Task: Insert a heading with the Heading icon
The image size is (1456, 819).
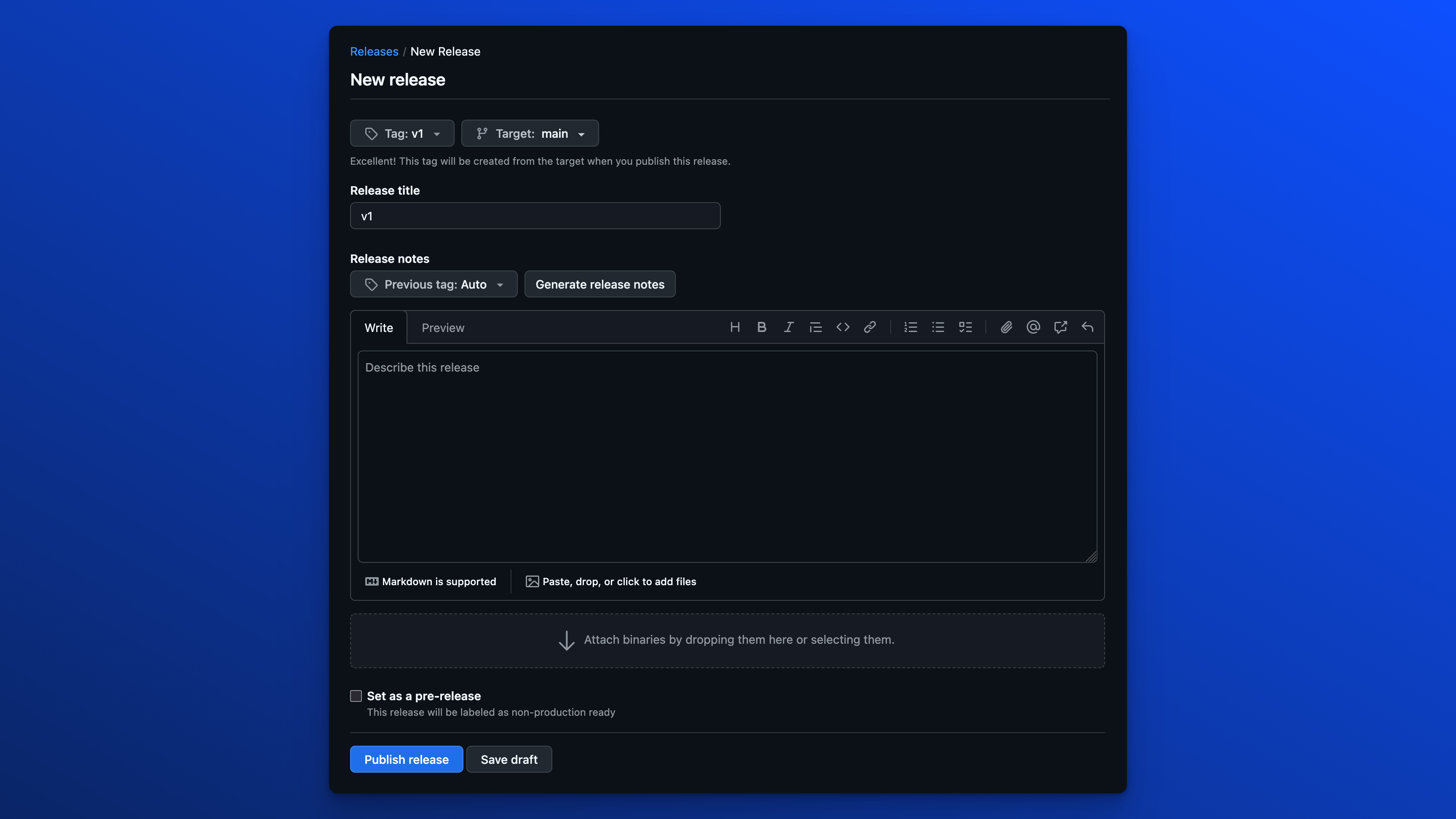Action: click(x=735, y=327)
